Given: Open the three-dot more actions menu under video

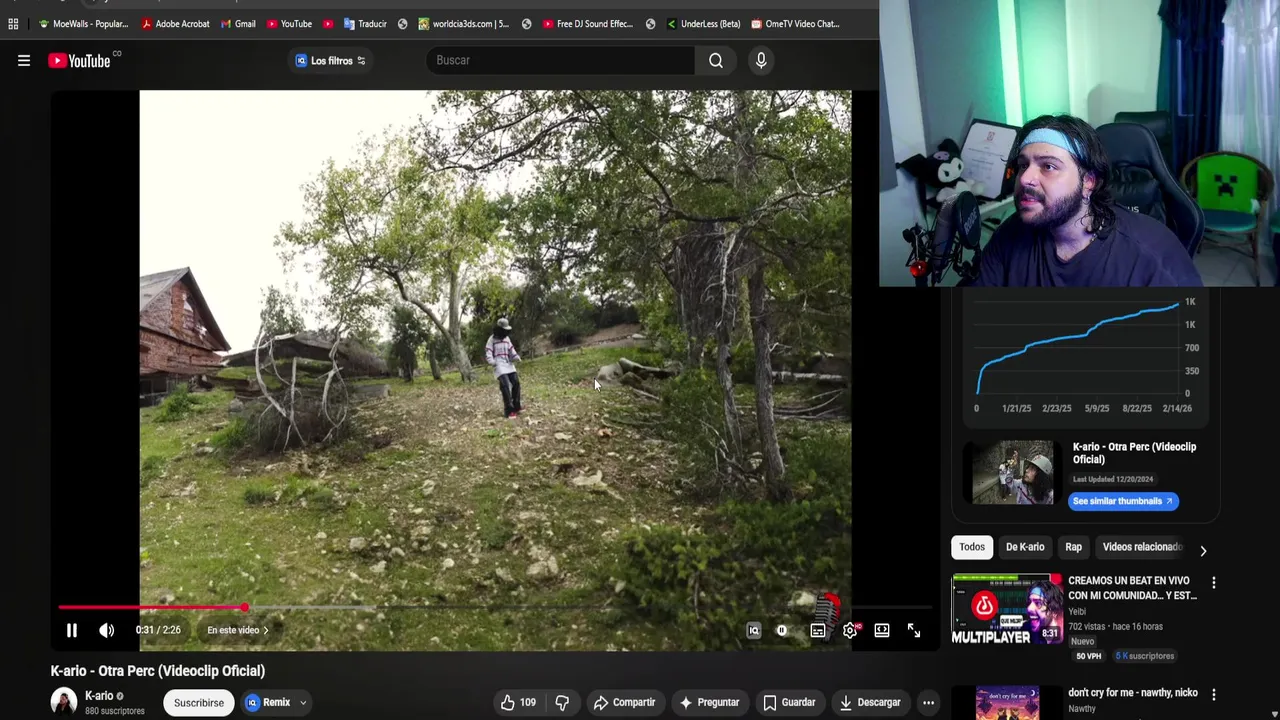Looking at the screenshot, I should [928, 702].
